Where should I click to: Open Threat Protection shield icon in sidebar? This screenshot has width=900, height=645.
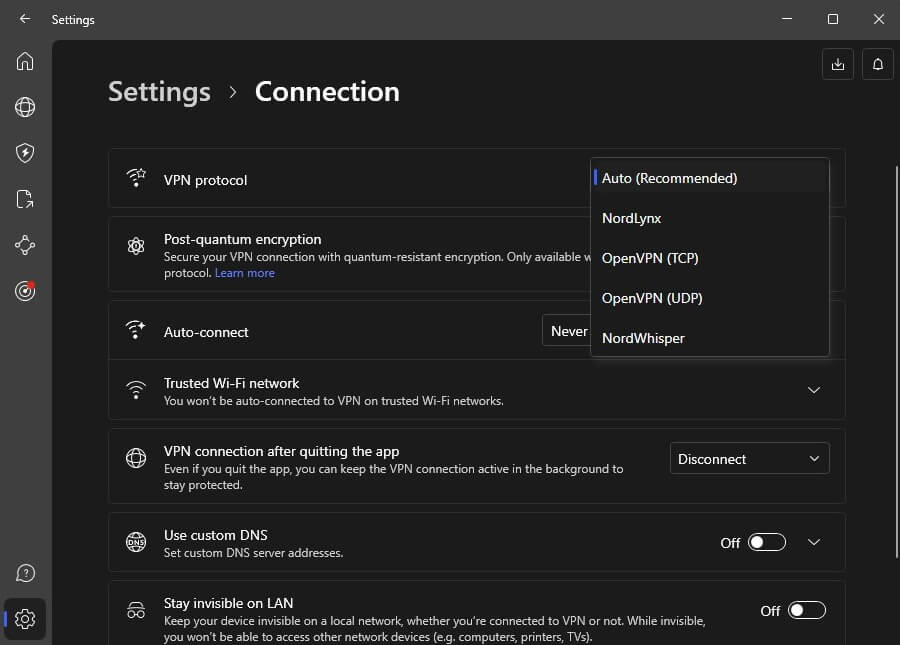(x=25, y=153)
